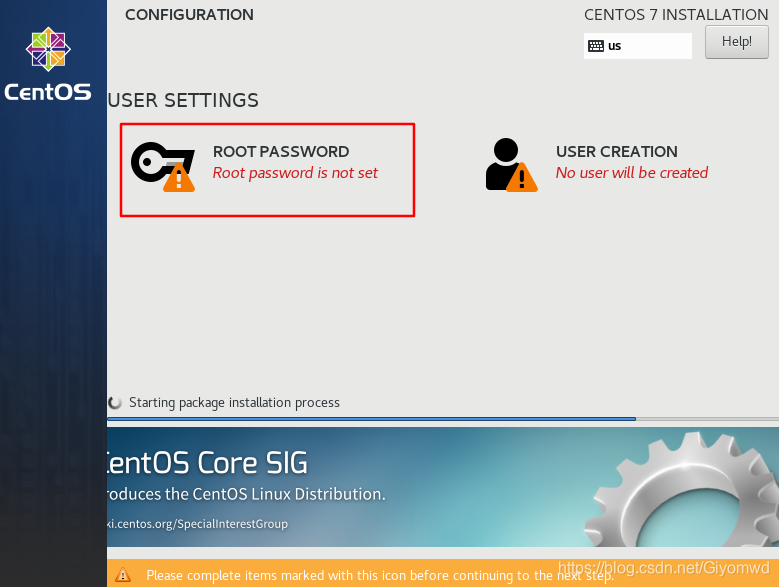Click warning triangle icon in orange bar

click(x=123, y=575)
